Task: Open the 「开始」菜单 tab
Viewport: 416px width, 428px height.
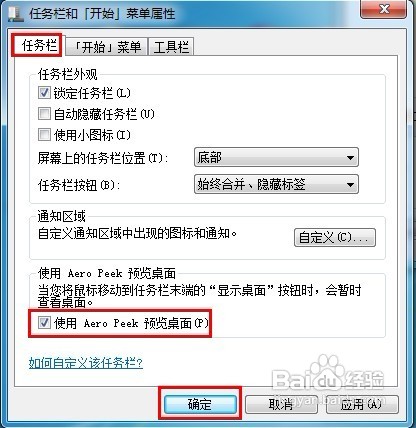Action: 106,47
